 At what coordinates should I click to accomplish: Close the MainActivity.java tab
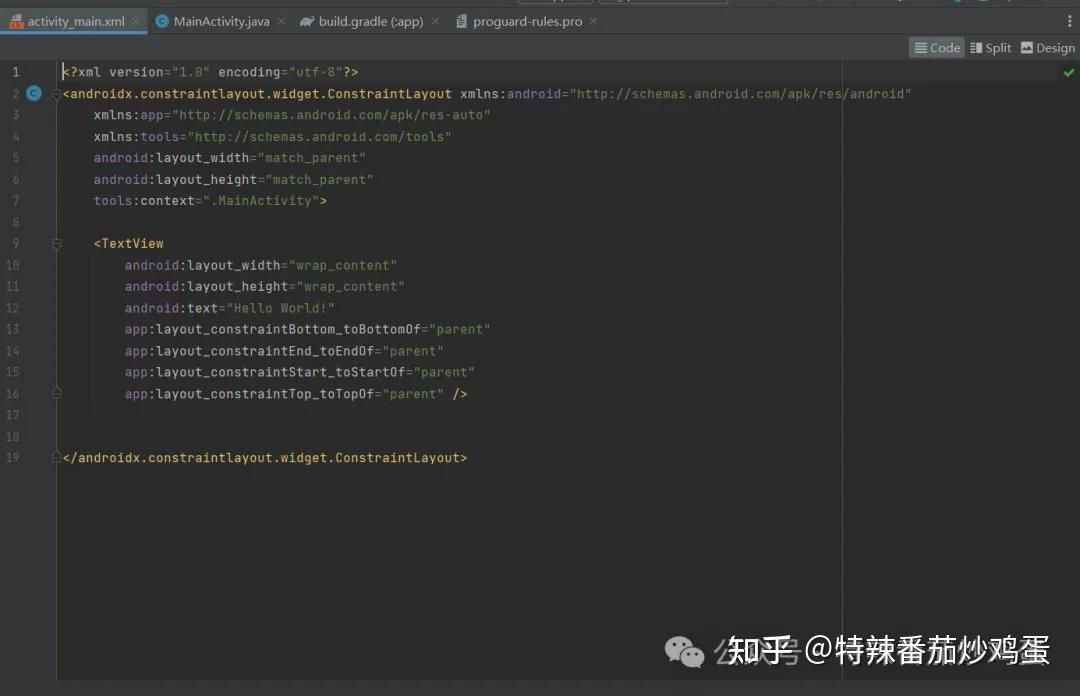coord(281,20)
